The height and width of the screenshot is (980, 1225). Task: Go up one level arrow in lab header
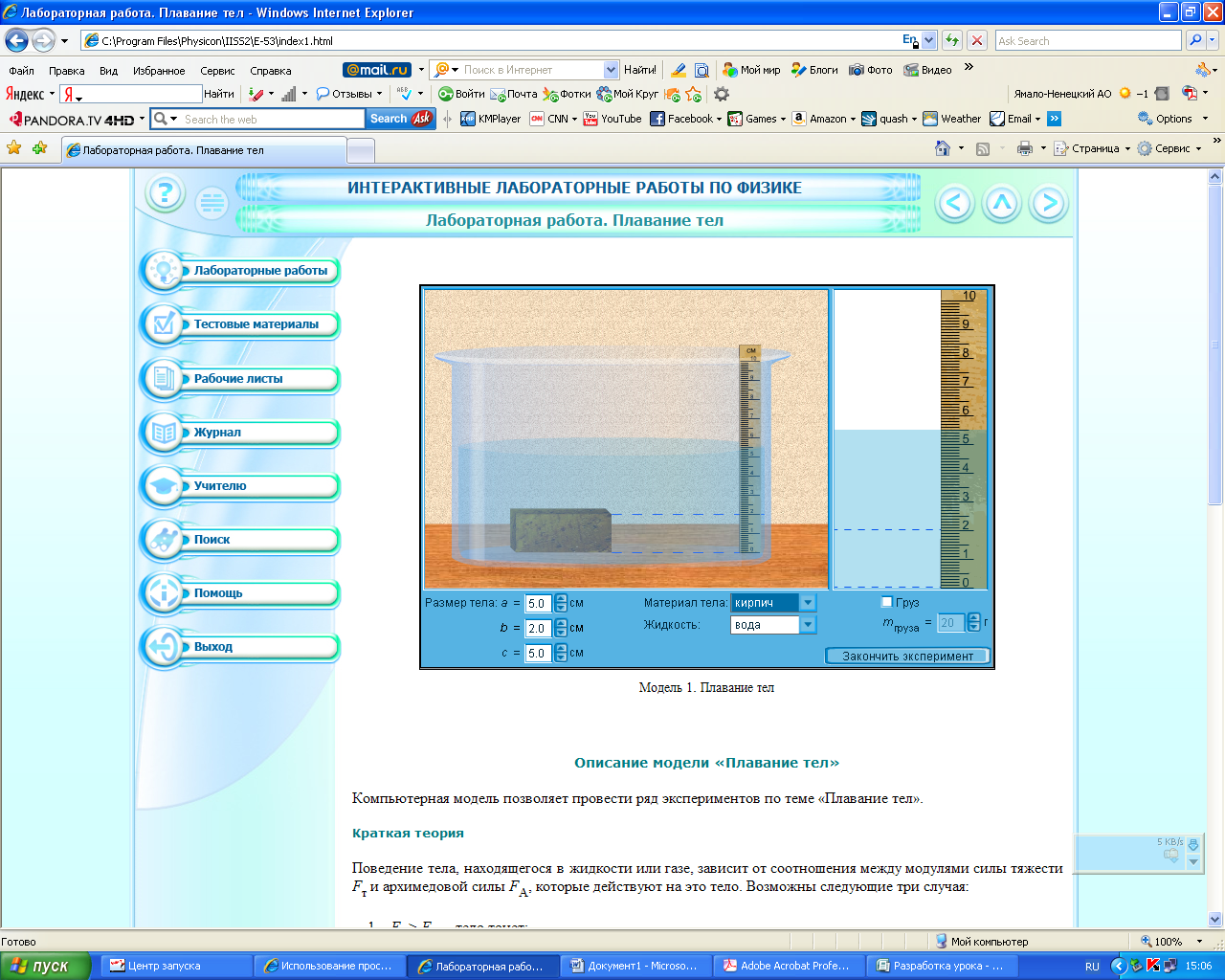1002,203
